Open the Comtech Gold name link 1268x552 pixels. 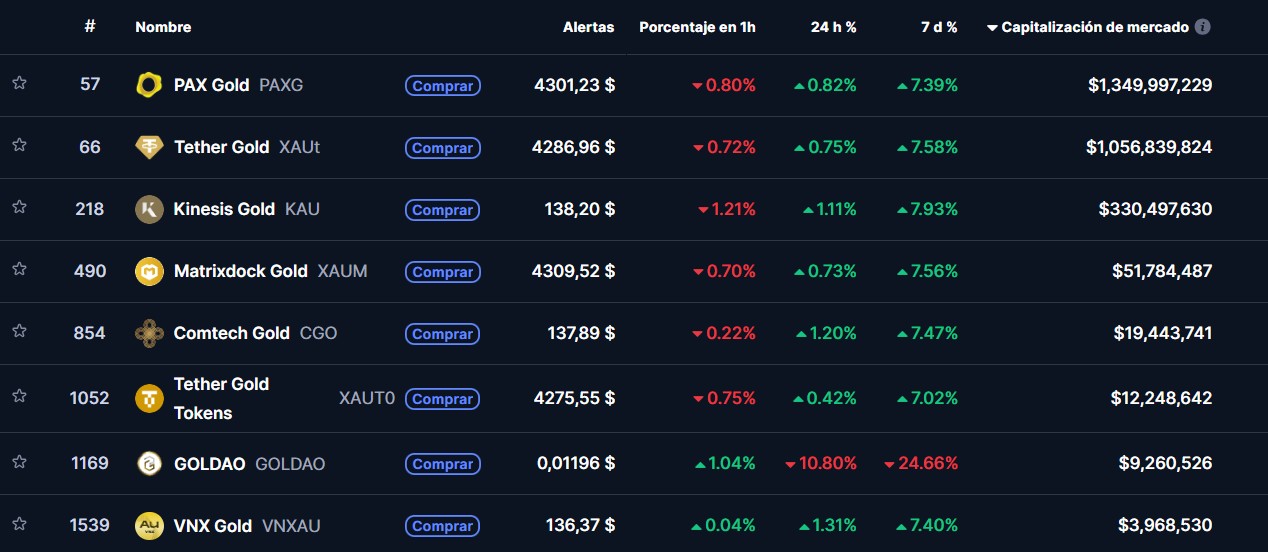coord(231,333)
